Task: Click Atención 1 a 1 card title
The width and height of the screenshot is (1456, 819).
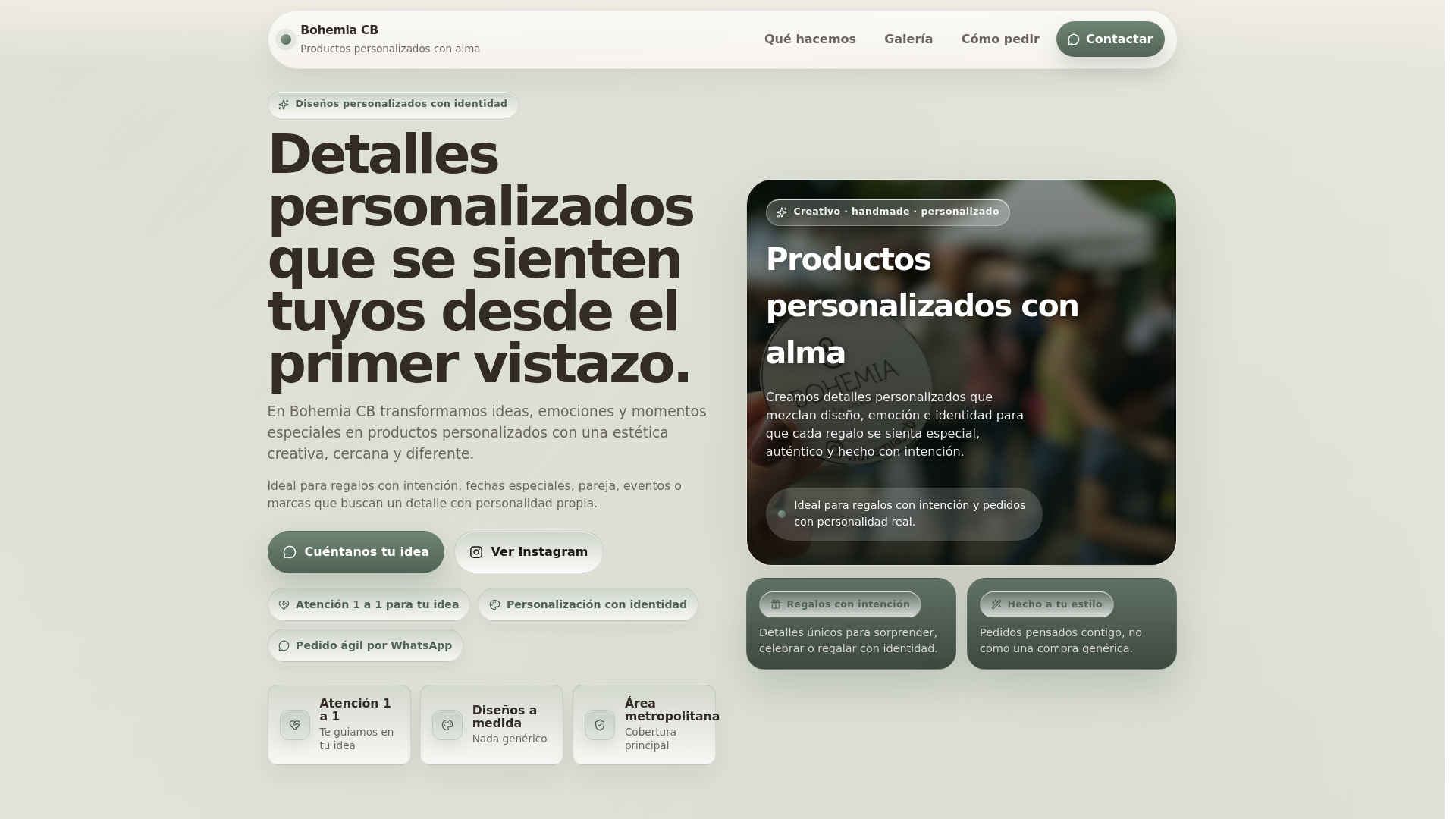Action: pyautogui.click(x=355, y=711)
